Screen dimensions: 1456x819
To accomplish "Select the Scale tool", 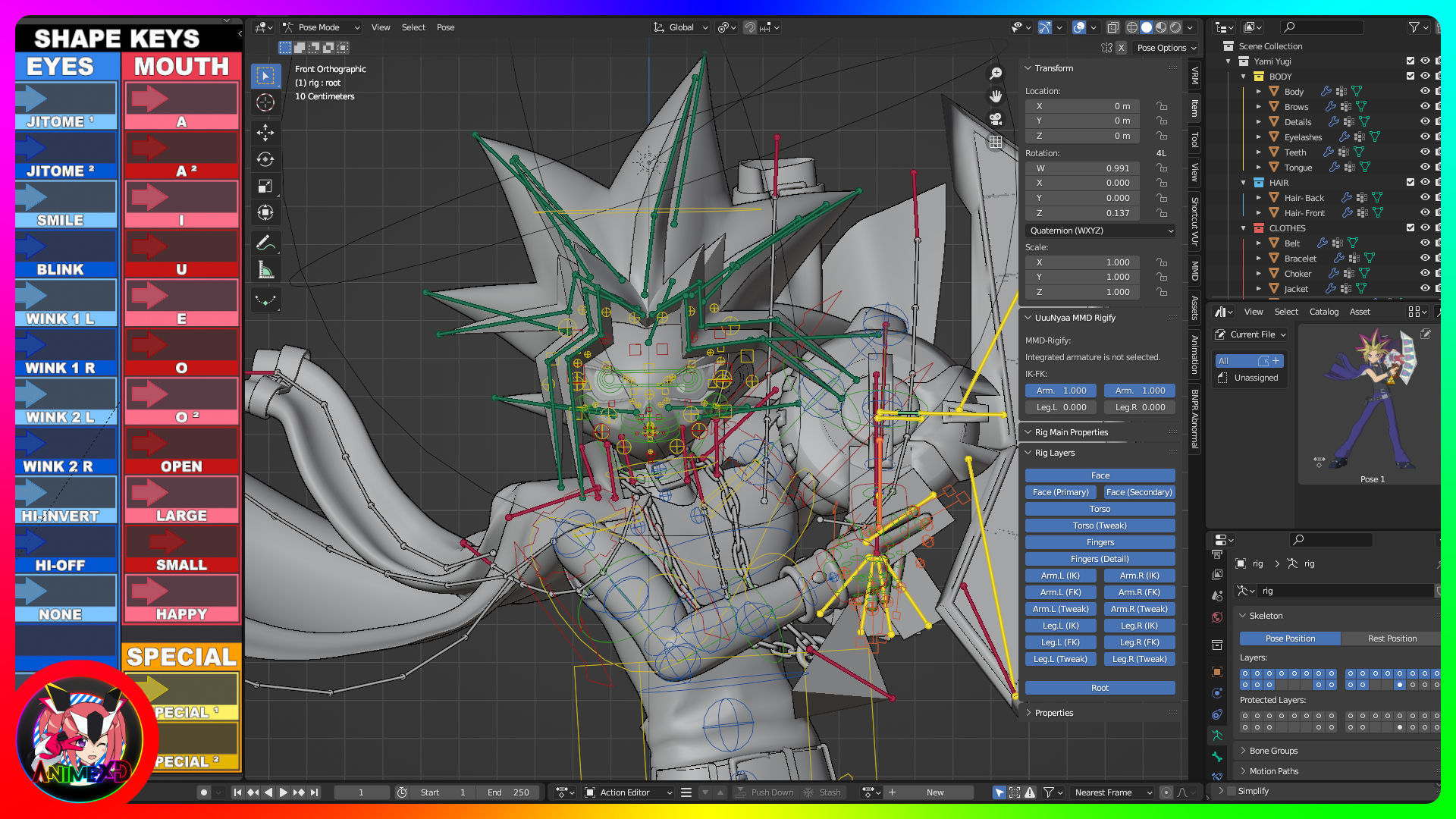I will point(265,186).
